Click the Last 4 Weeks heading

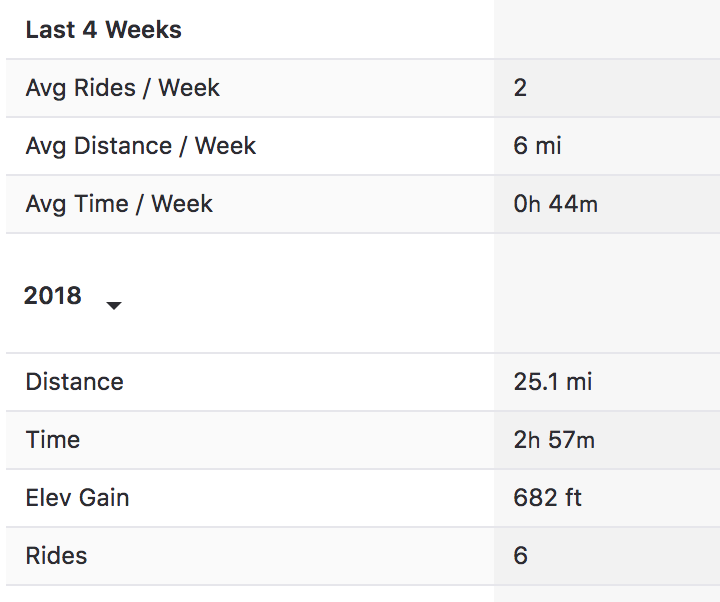pos(104,30)
